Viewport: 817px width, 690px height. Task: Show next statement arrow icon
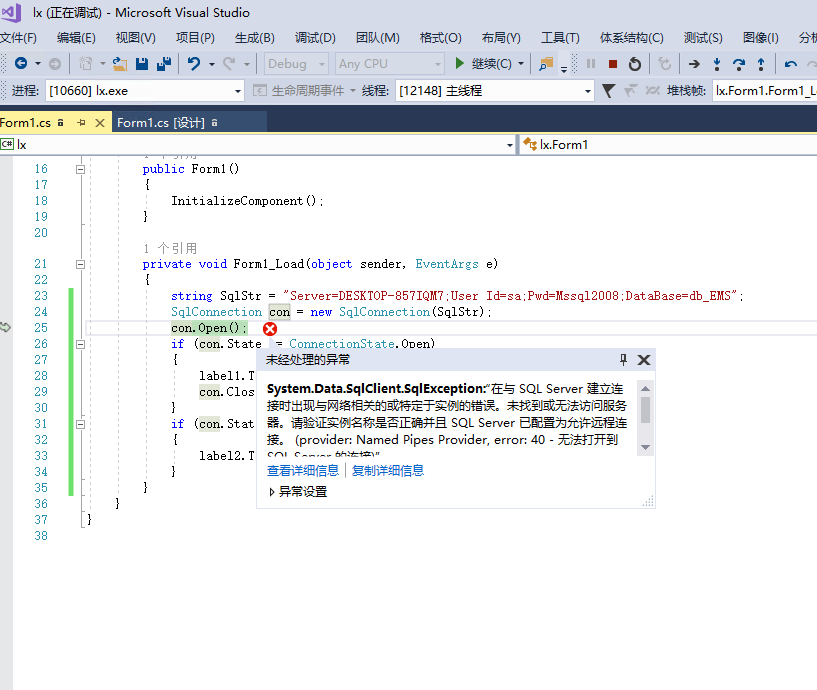[x=694, y=64]
